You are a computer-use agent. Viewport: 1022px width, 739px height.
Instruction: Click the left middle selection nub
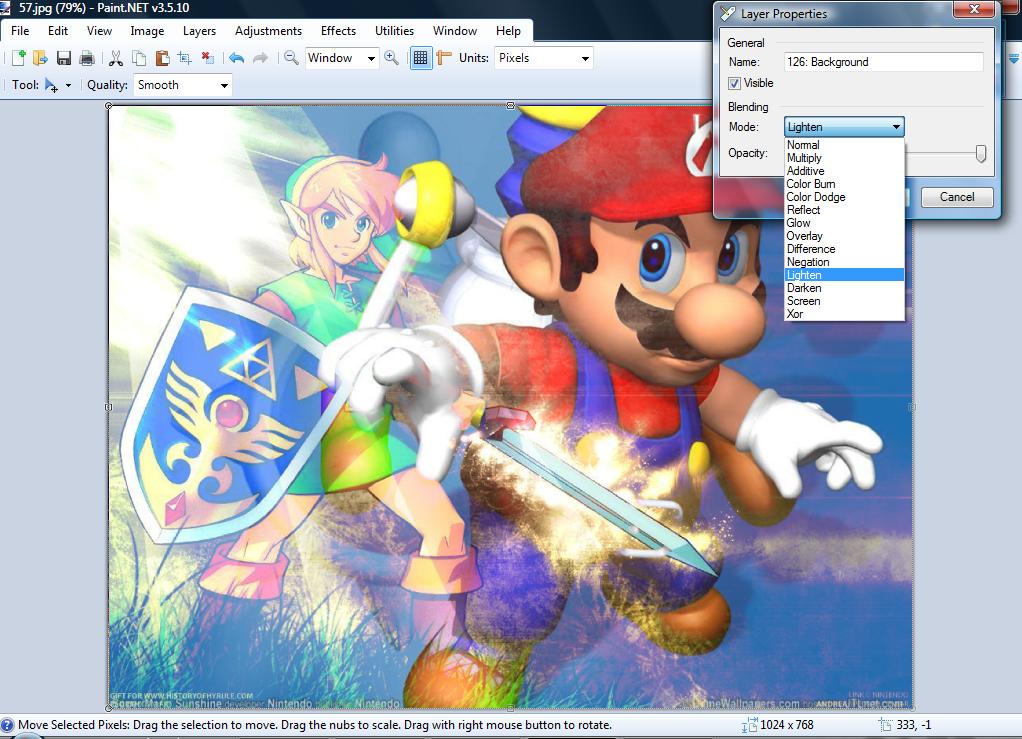tap(109, 407)
